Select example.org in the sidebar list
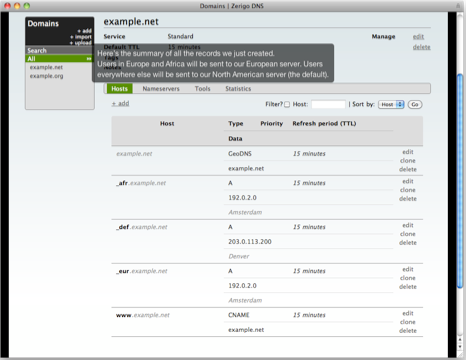The image size is (466, 360). coord(46,76)
